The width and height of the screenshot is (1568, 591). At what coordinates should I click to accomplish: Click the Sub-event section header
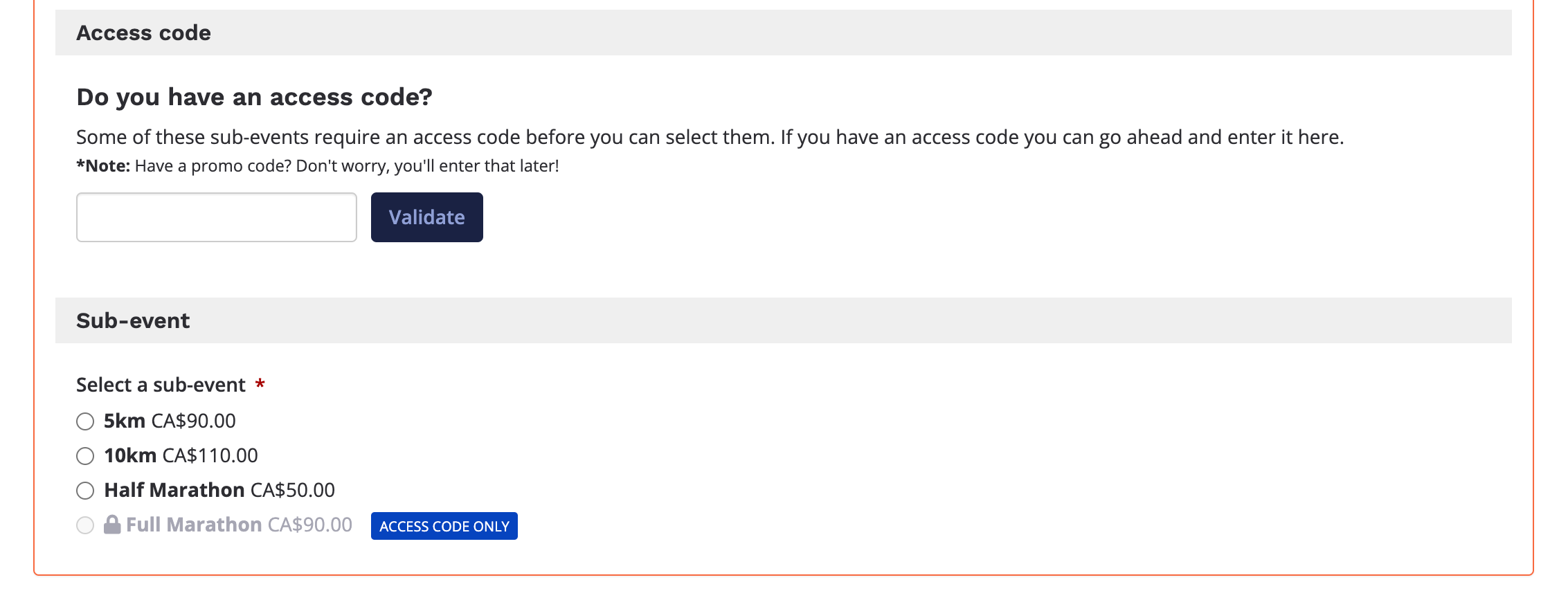(133, 320)
